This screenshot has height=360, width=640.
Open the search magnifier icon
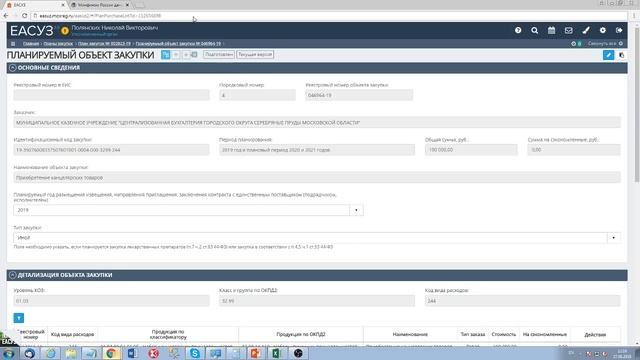[x=535, y=30]
